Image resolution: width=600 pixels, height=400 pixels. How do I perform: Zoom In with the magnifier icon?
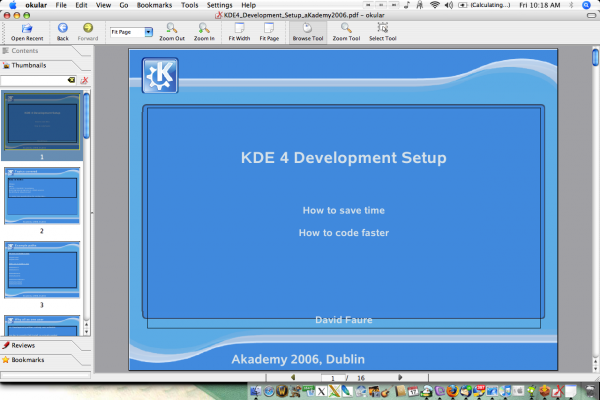coord(204,32)
